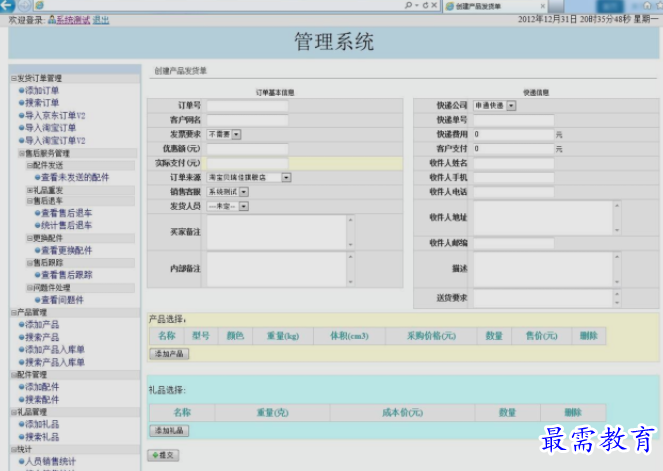Screen dimensions: 663x471
Task: Open the 订单来源 dropdown
Action: 249,178
